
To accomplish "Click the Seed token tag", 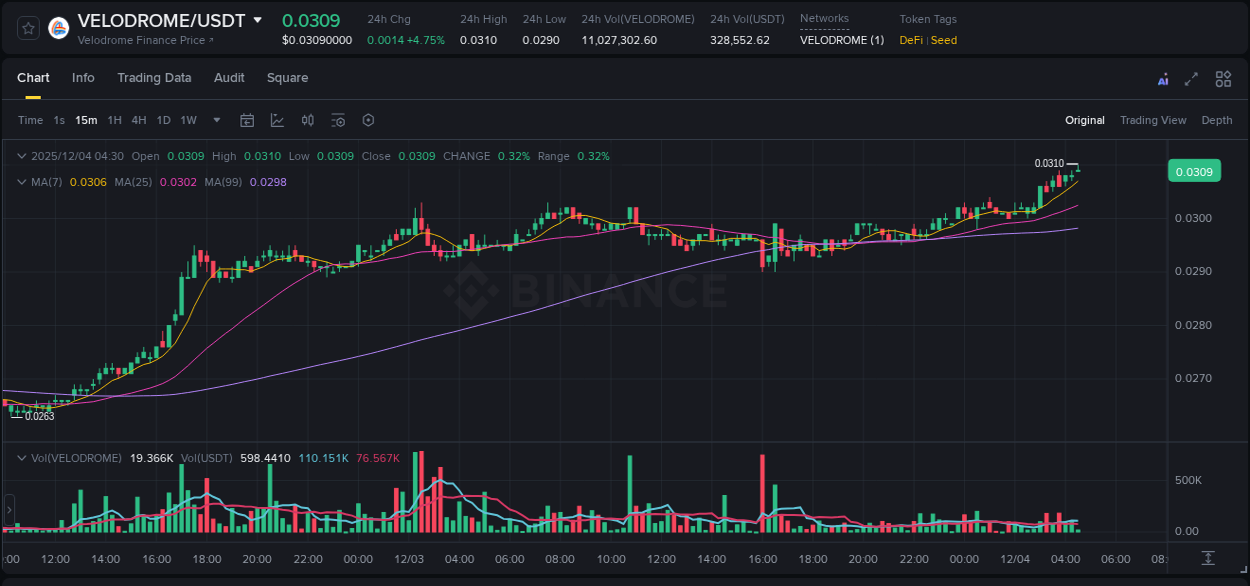I will coord(944,40).
